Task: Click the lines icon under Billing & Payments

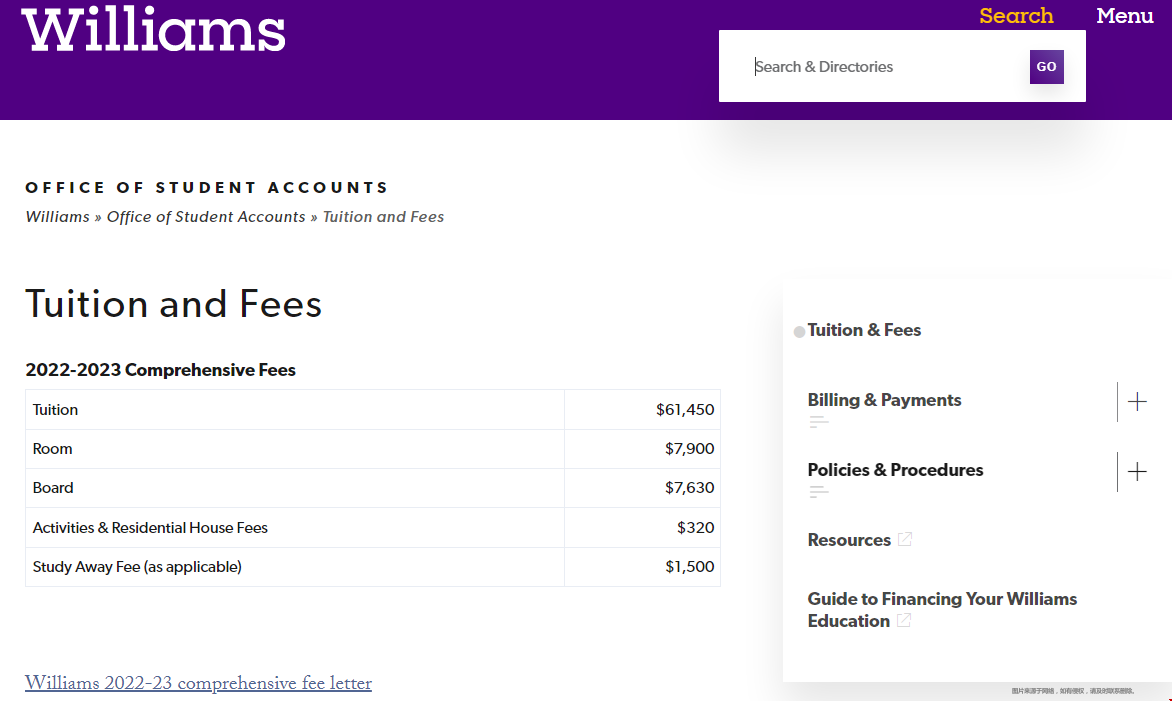Action: coord(819,421)
